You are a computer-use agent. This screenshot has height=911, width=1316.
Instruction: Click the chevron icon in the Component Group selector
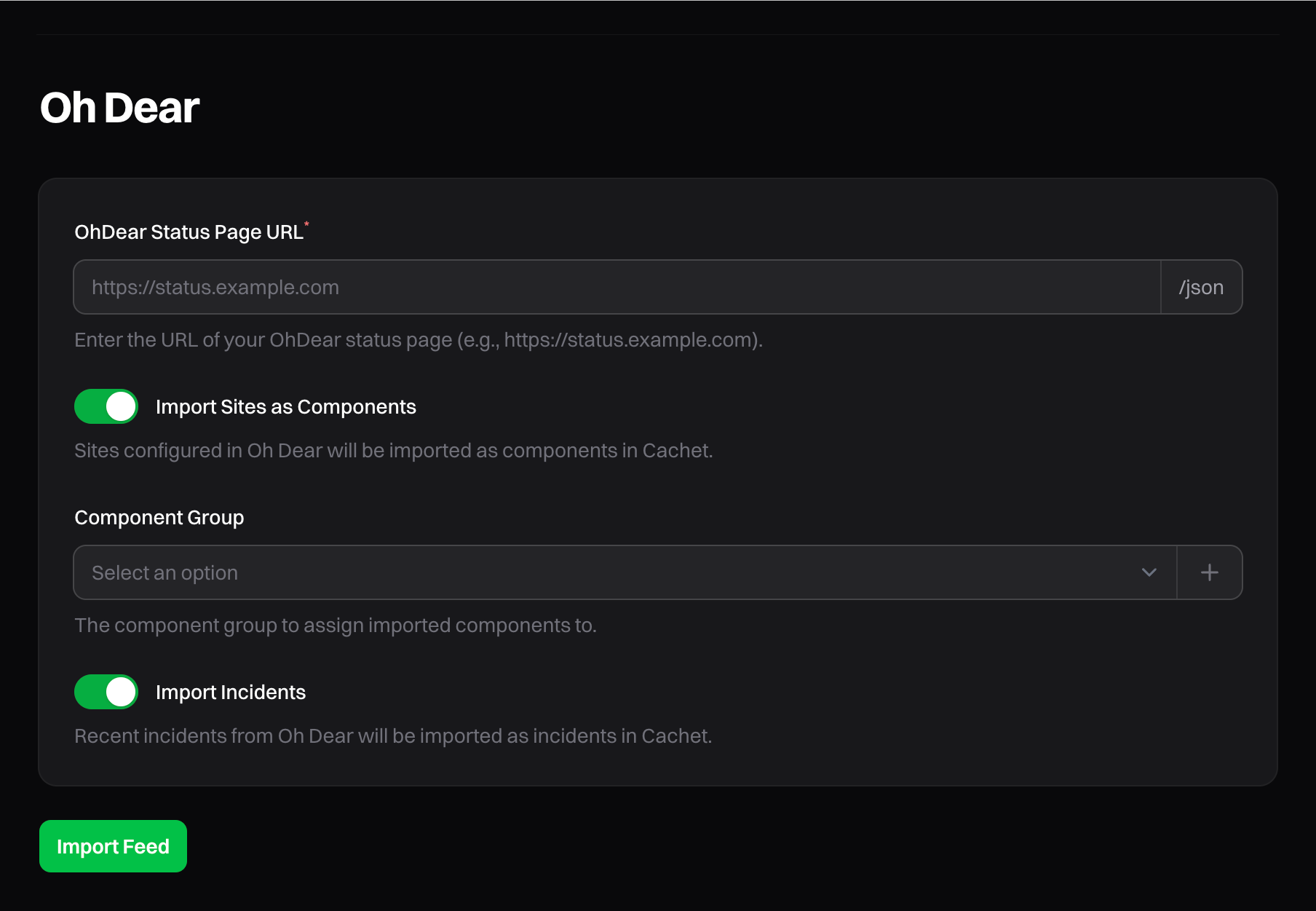(1149, 572)
